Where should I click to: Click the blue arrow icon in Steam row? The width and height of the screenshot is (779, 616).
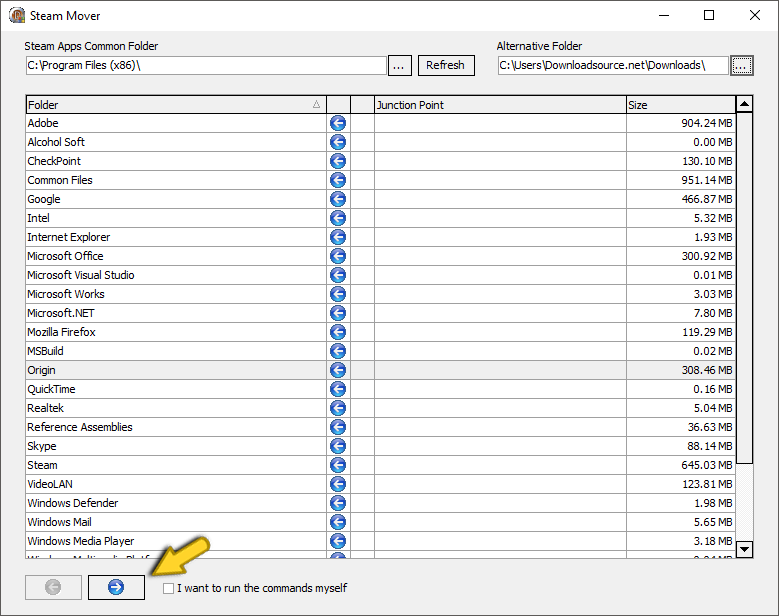pos(338,465)
